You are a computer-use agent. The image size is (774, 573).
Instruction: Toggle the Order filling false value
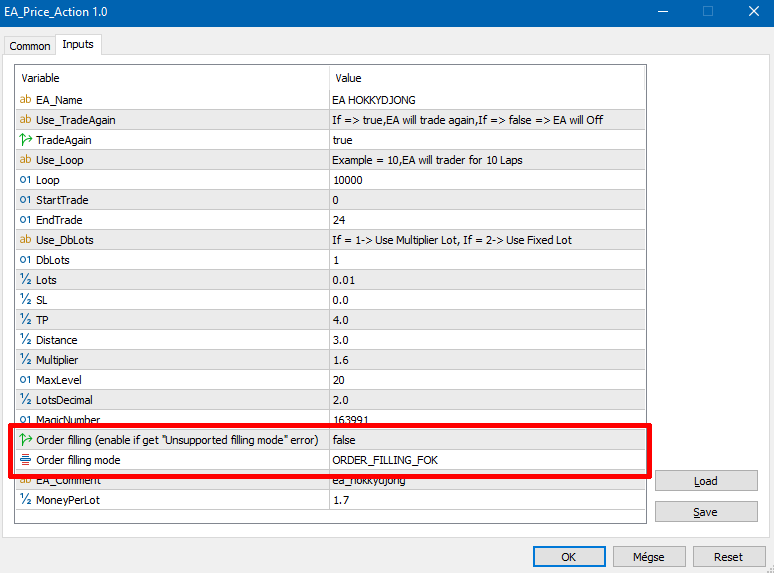(487, 440)
